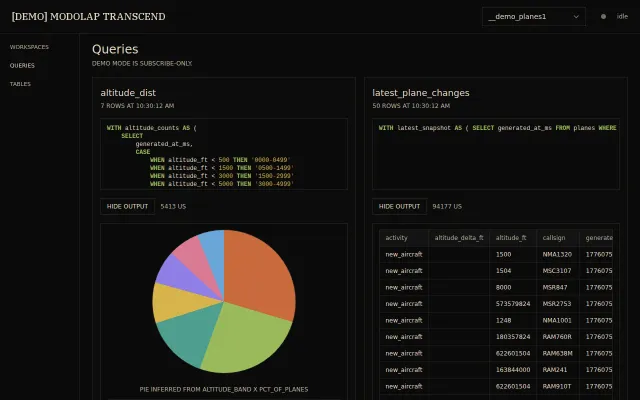The width and height of the screenshot is (640, 400).
Task: Click callsign cell MSR2753
Action: (x=557, y=304)
